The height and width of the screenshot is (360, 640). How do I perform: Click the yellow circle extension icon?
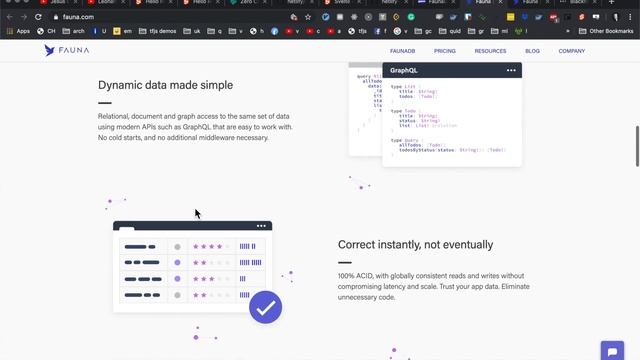pyautogui.click(x=396, y=17)
